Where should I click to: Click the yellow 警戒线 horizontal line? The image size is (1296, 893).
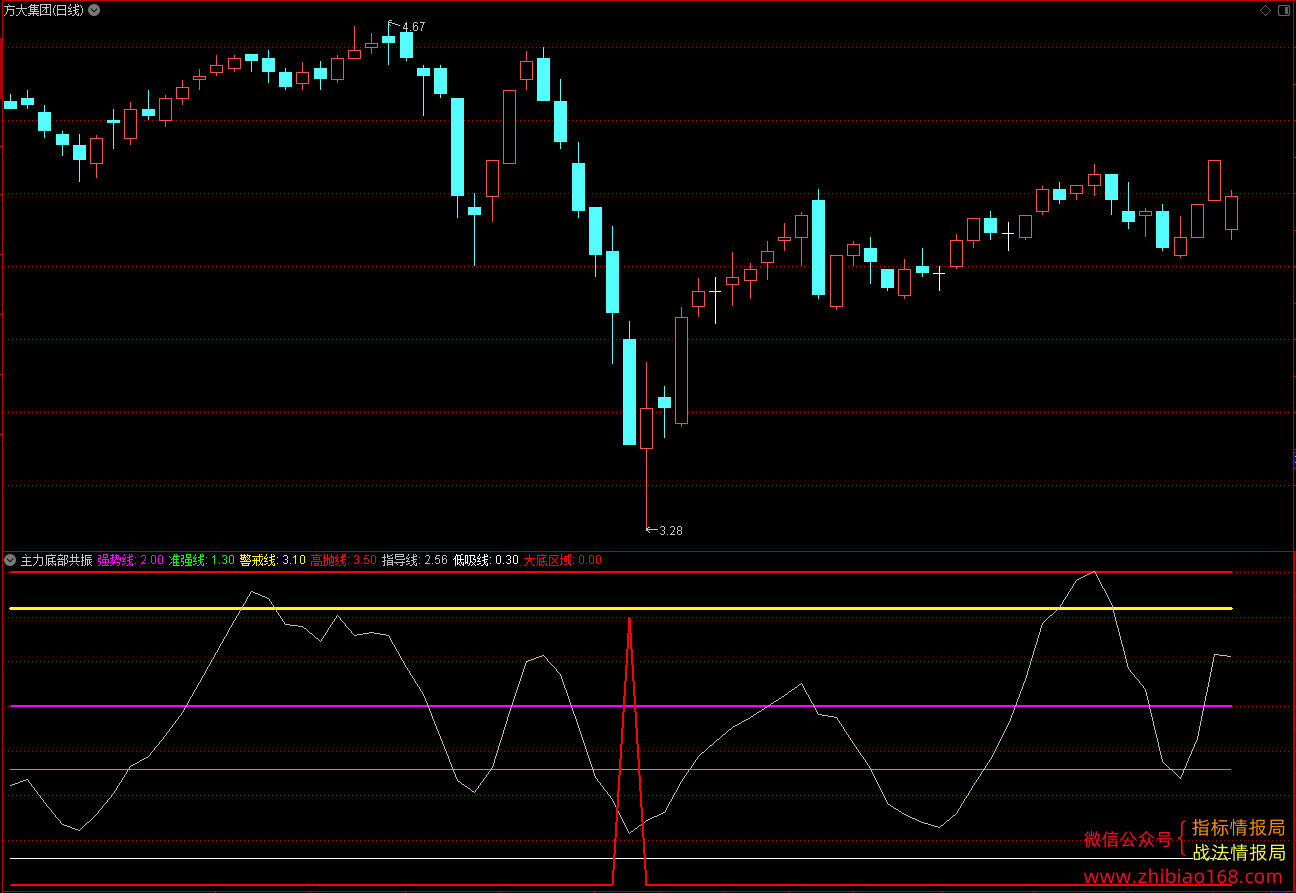(x=620, y=608)
